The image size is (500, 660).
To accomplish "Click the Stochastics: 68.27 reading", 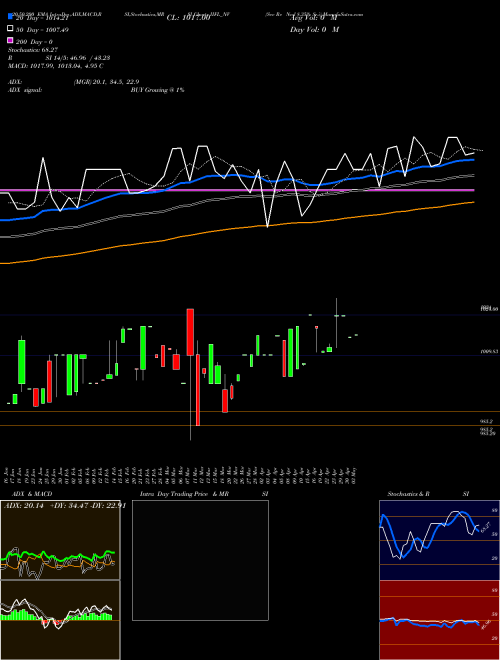I will click(x=33, y=50).
